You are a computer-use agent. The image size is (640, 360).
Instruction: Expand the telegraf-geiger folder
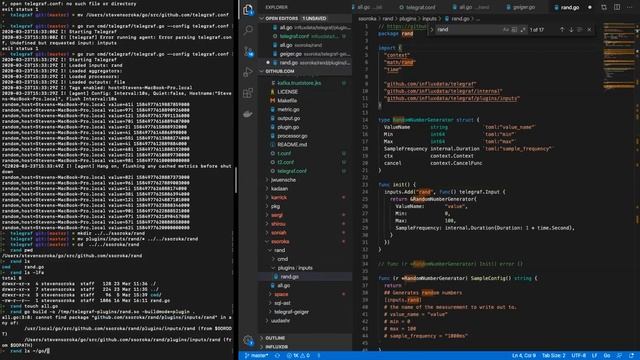[x=291, y=312]
